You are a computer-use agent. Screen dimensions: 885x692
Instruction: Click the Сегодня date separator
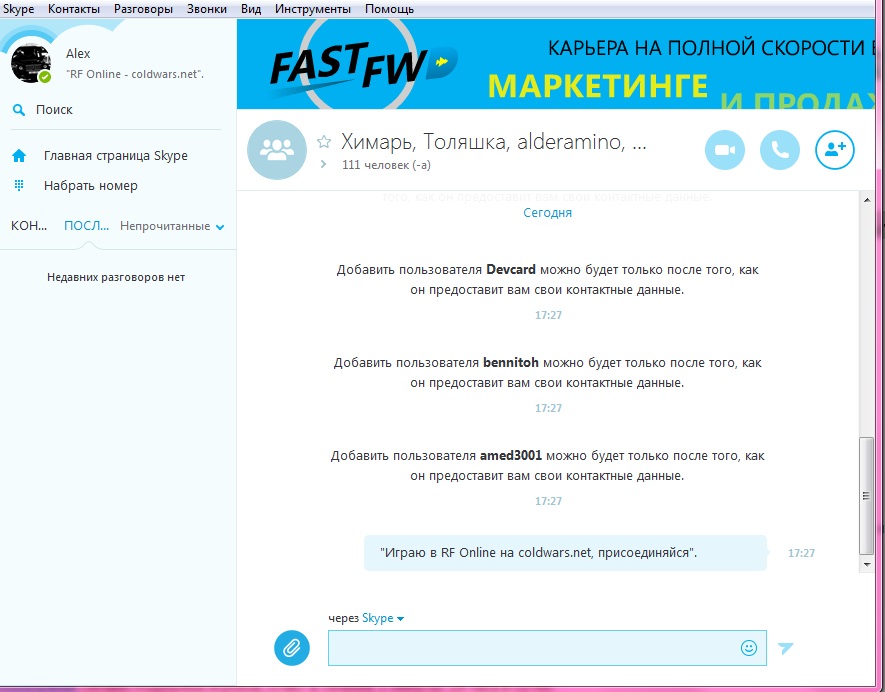(x=547, y=213)
